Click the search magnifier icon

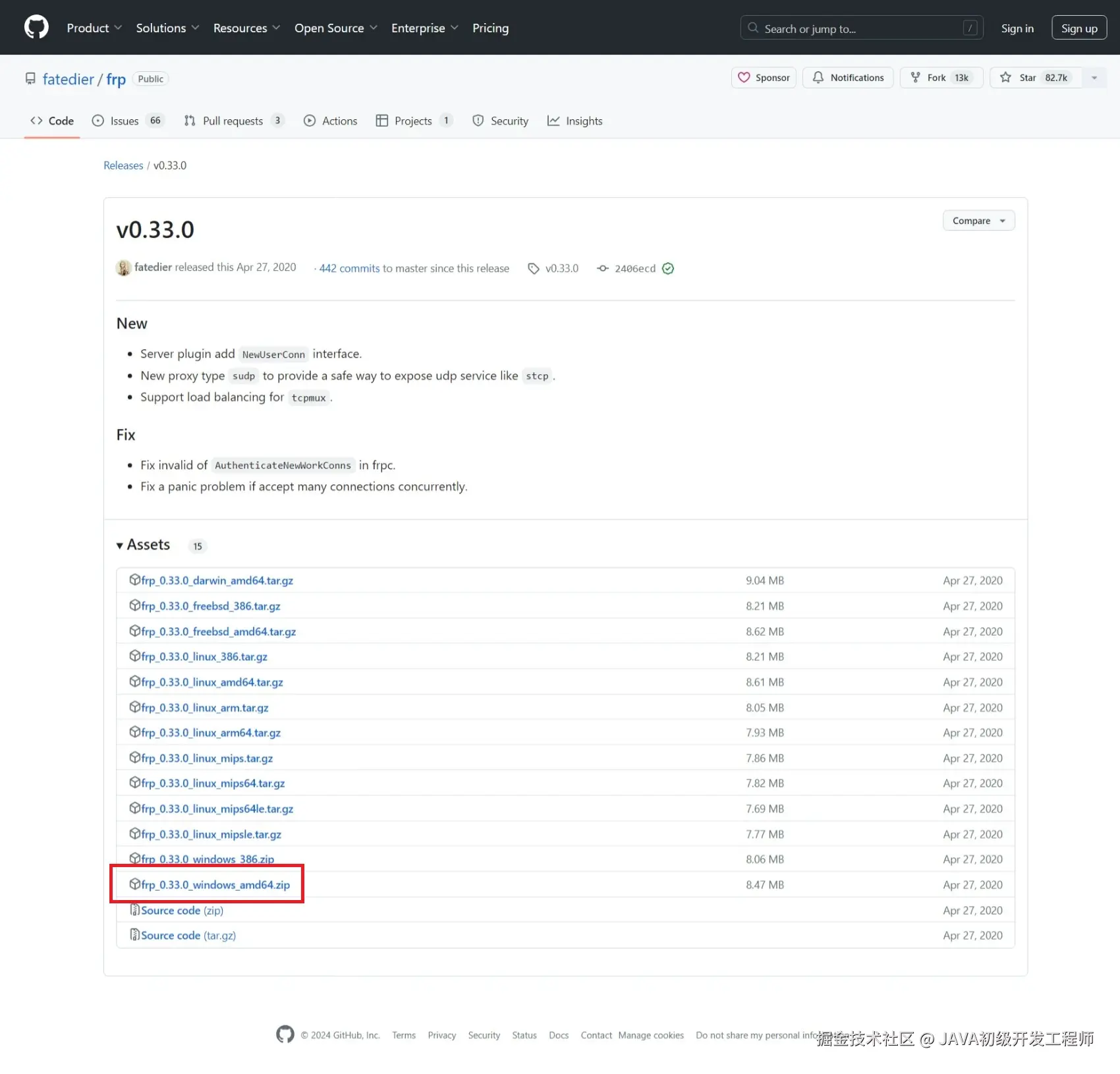point(753,28)
